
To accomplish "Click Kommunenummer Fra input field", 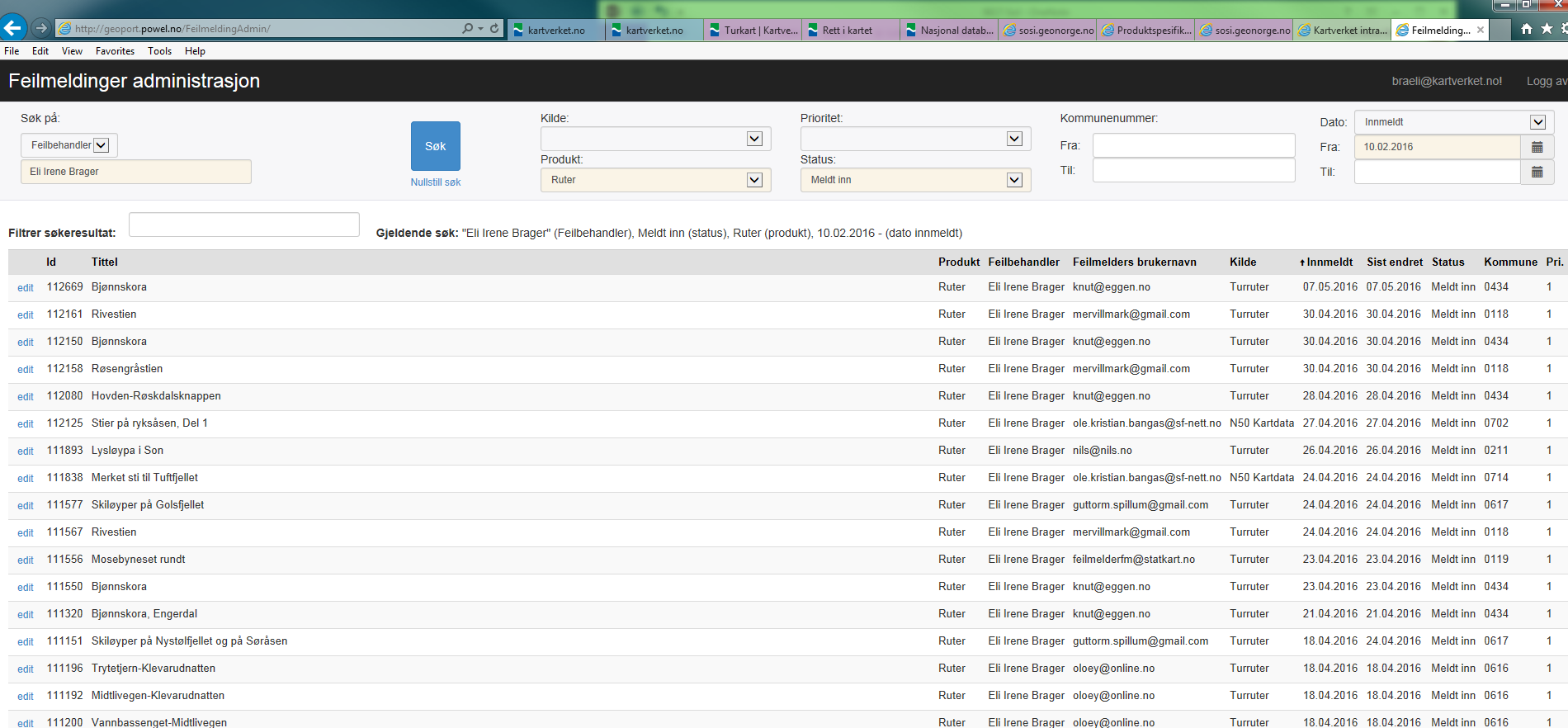I will 1193,145.
